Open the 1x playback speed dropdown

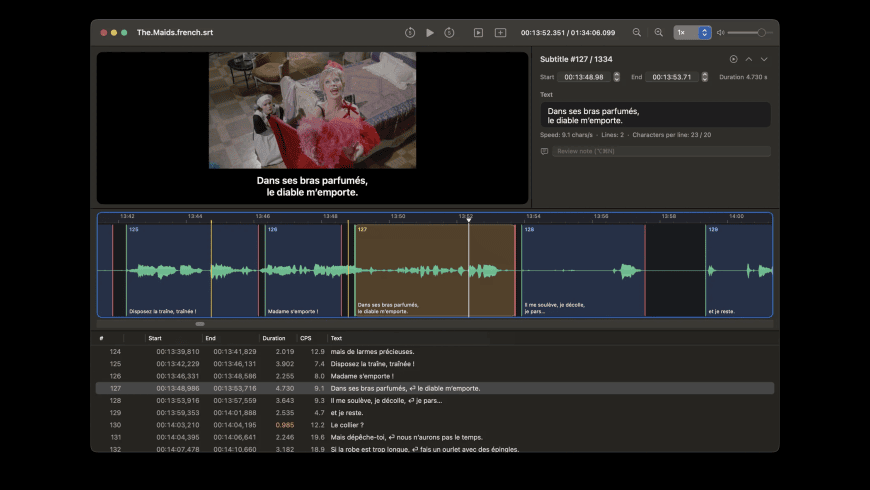[692, 33]
